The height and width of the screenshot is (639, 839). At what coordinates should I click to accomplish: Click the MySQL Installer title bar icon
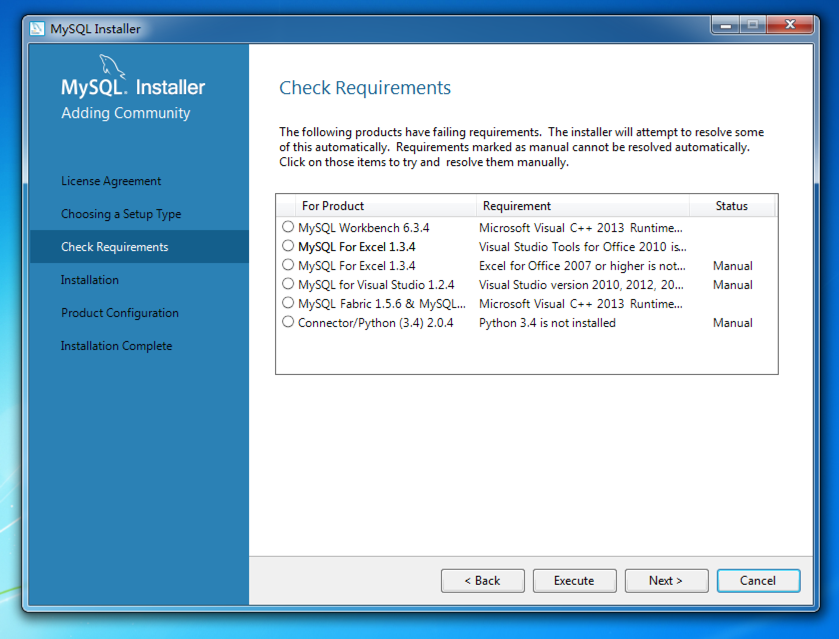coord(37,28)
